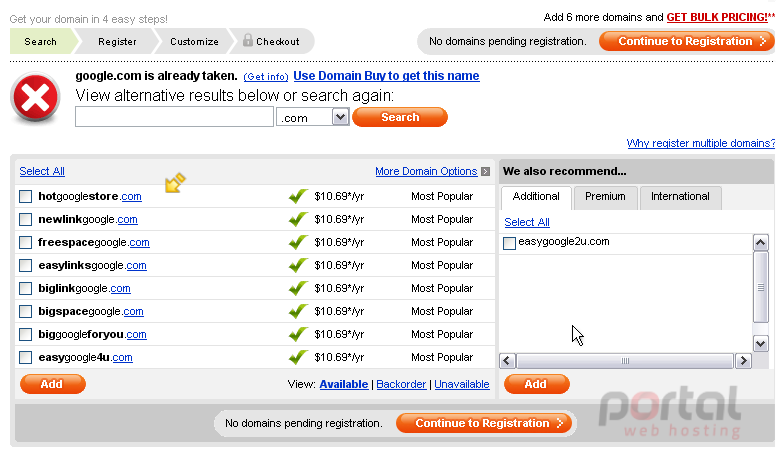Click green checkmark for biggoogleforyou.com
Viewport: 776px width, 450px height.
[x=298, y=334]
